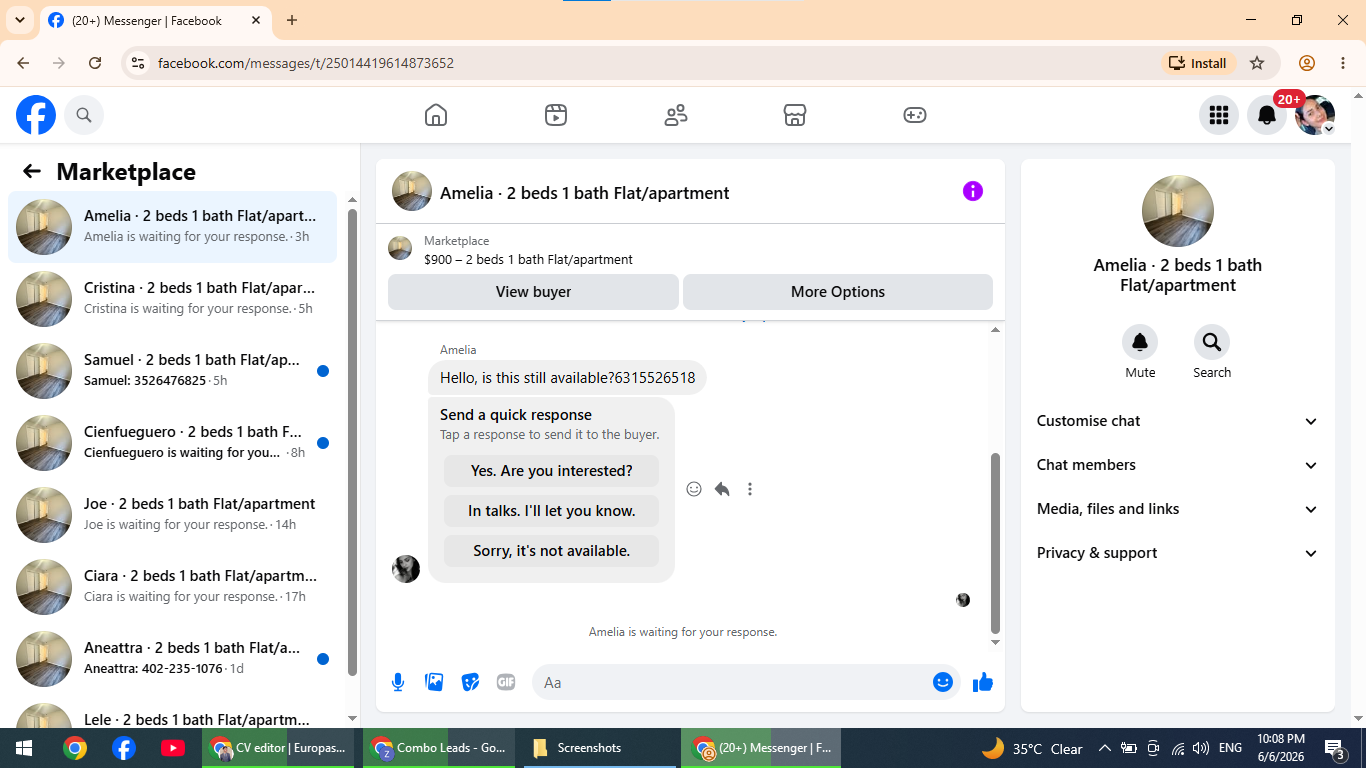Attach a photo file to message
1366x768 pixels.
[x=434, y=682]
